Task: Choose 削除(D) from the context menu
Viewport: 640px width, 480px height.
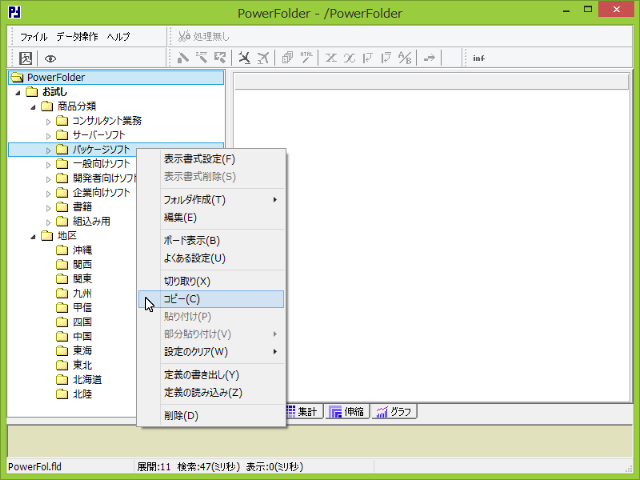Action: tap(211, 416)
